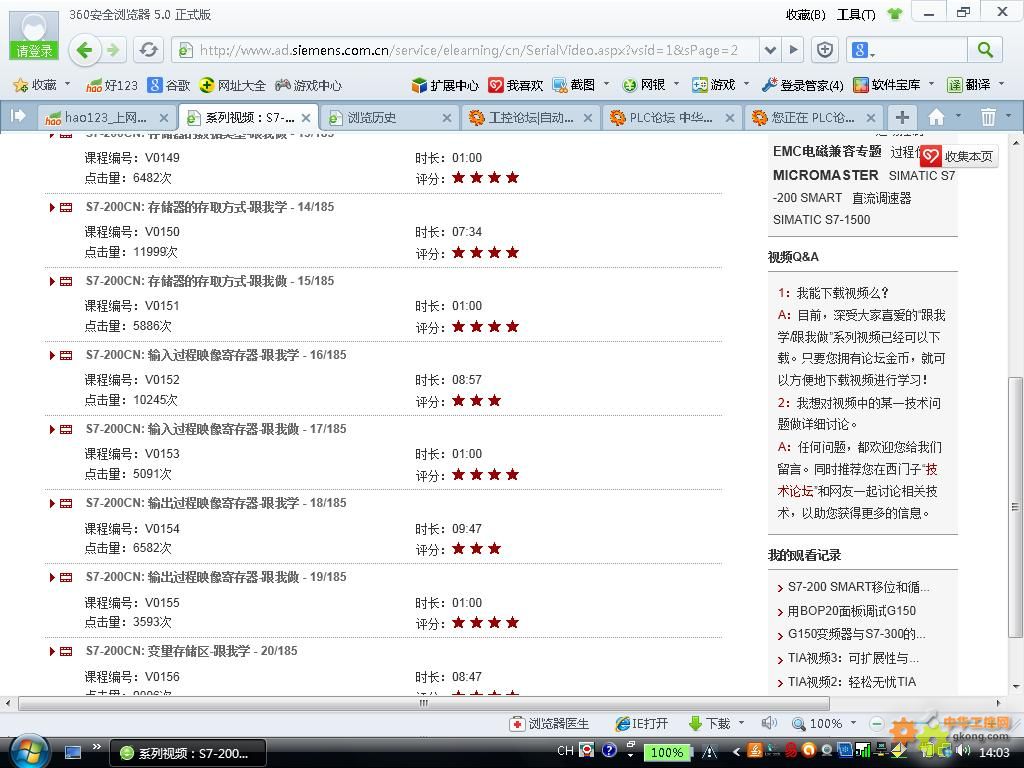
Task: Click the browser back arrow button
Action: 85,50
